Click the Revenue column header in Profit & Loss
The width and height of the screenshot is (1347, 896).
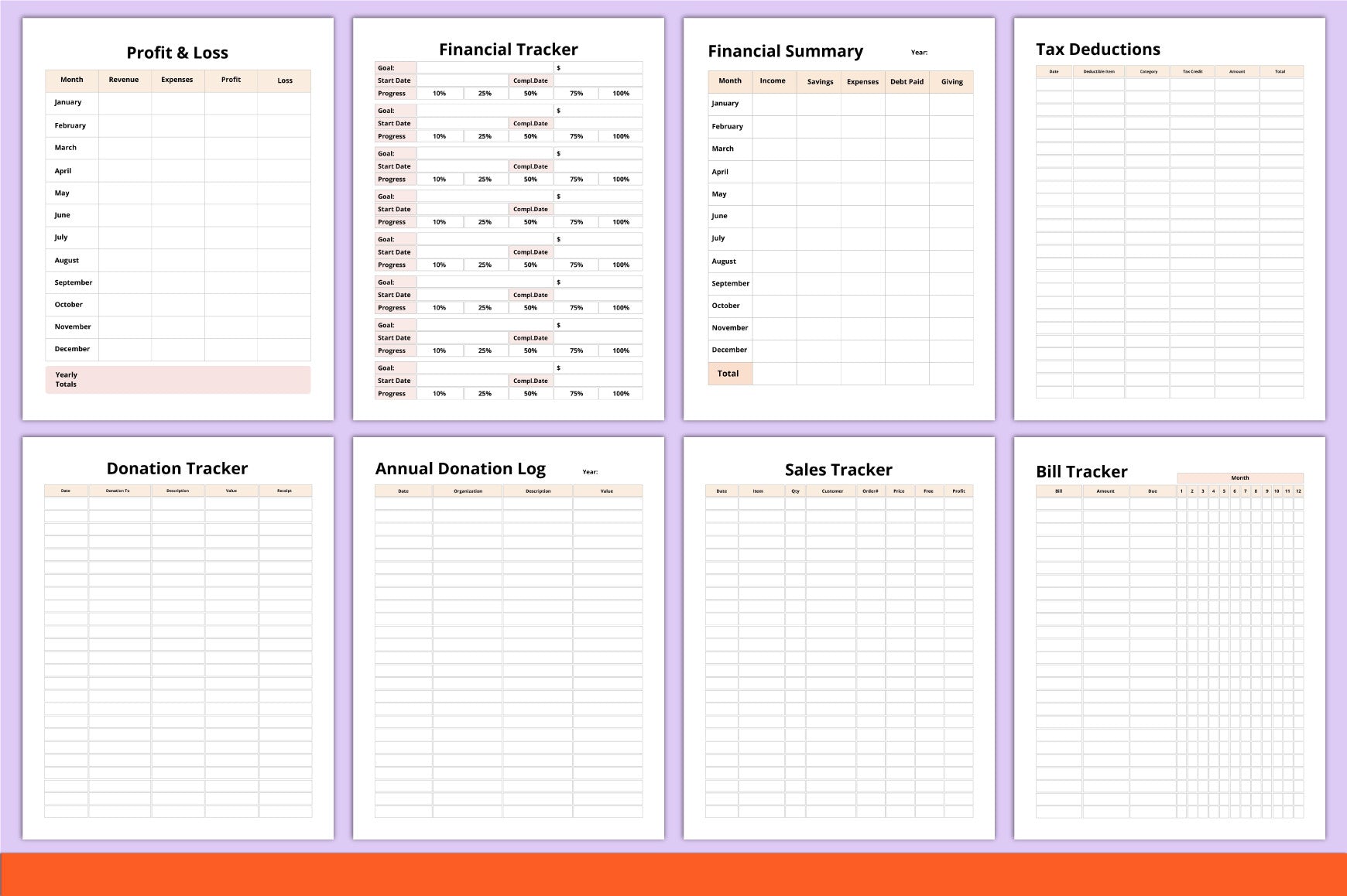(x=124, y=80)
